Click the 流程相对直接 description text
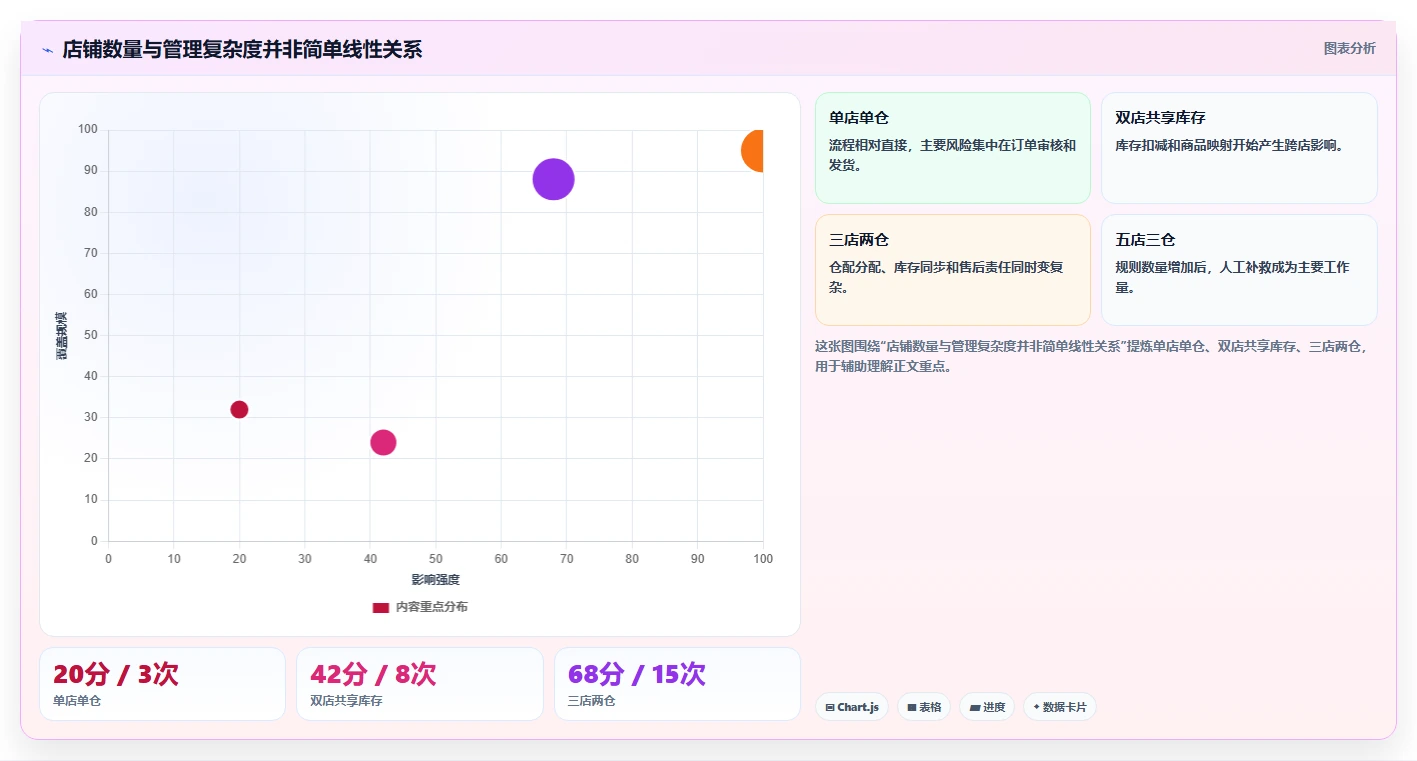Screen dimensions: 1417x761 coord(952,155)
